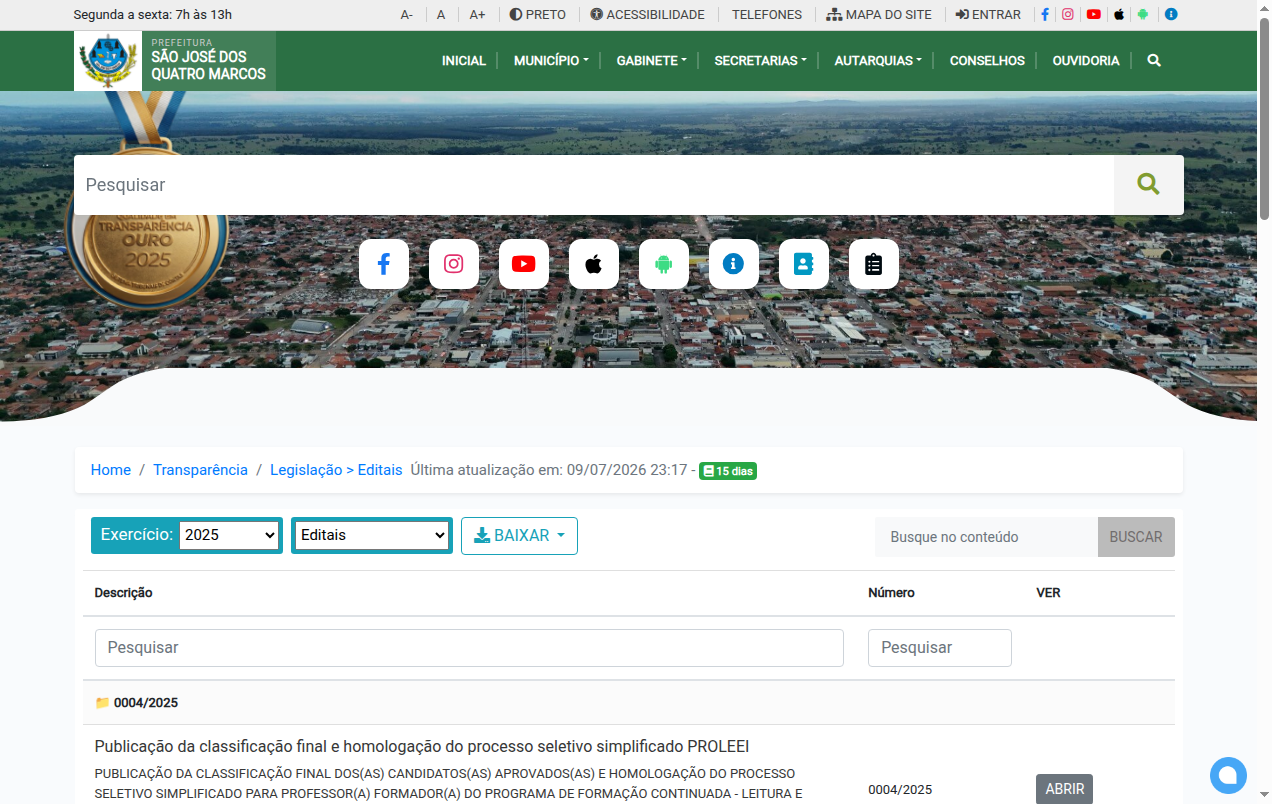Click the large YouTube button on banner

pos(524,264)
